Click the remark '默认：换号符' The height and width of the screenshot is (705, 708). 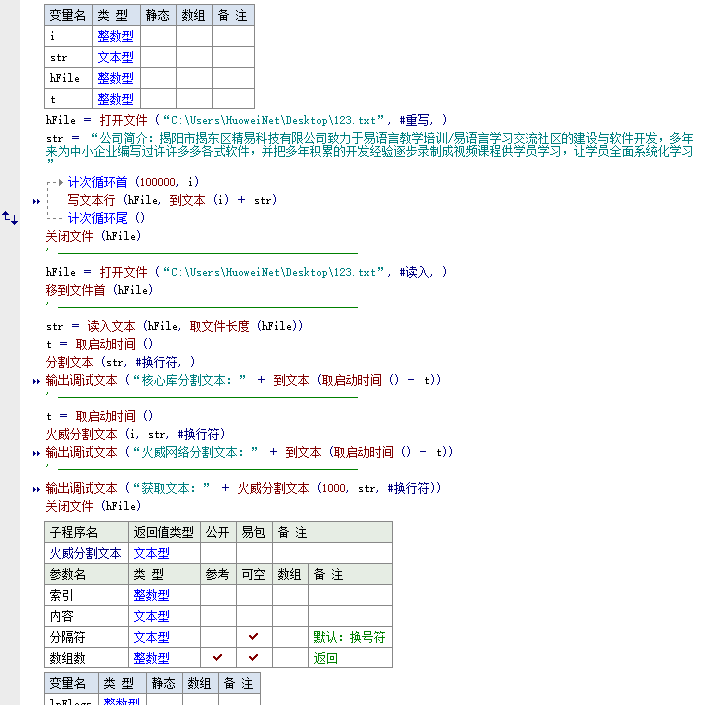point(349,637)
